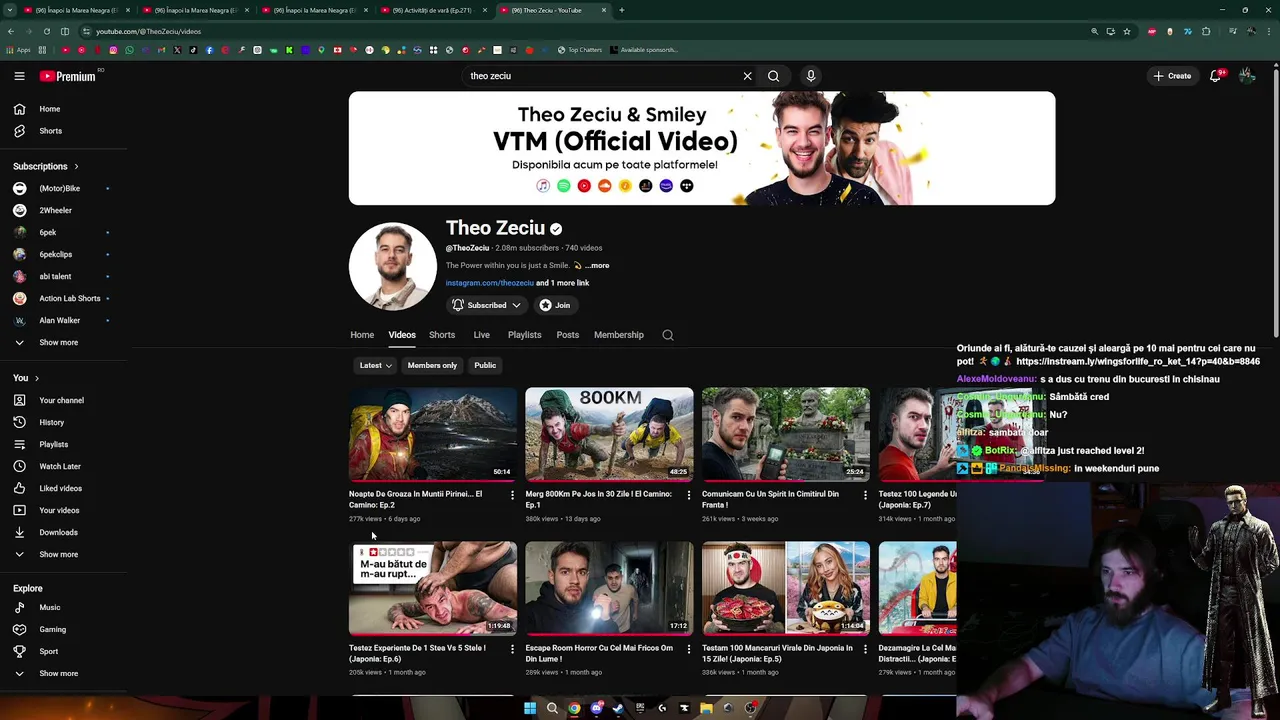Open M-au batut de m-au rupt thumbnail

point(433,588)
